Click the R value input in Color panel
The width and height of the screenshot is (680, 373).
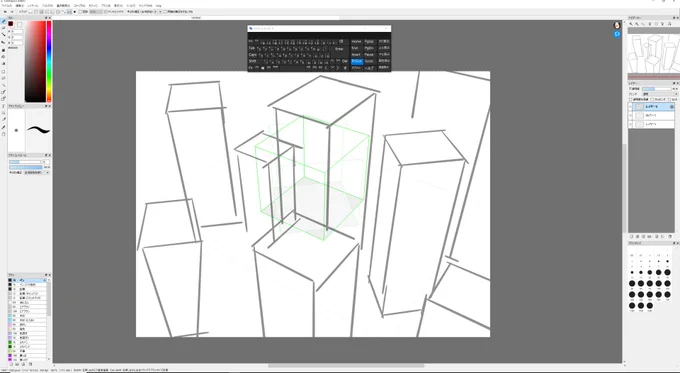click(x=16, y=32)
